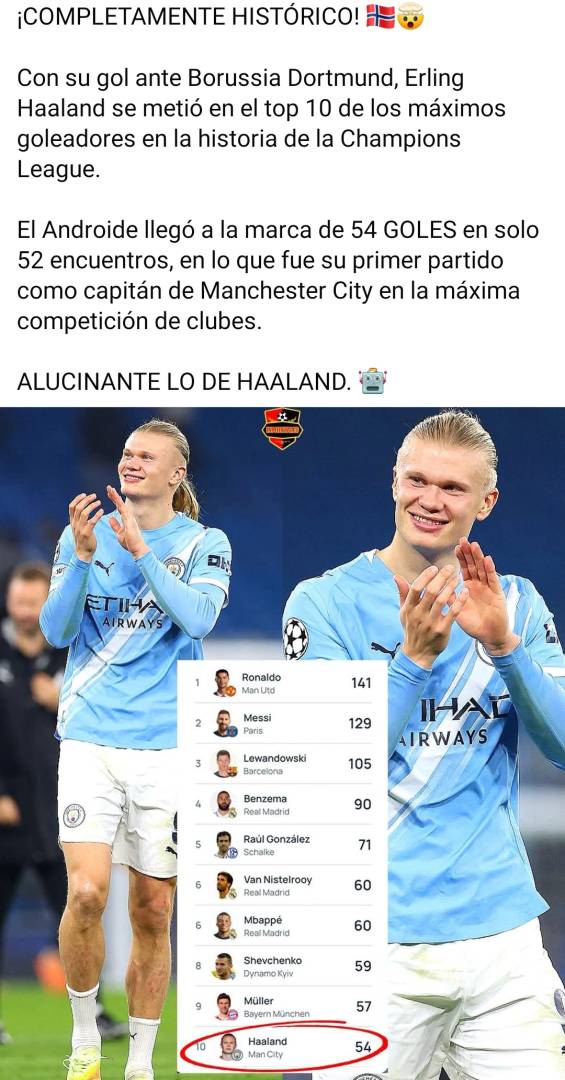Select the Raúl González ranking row

coord(282,845)
